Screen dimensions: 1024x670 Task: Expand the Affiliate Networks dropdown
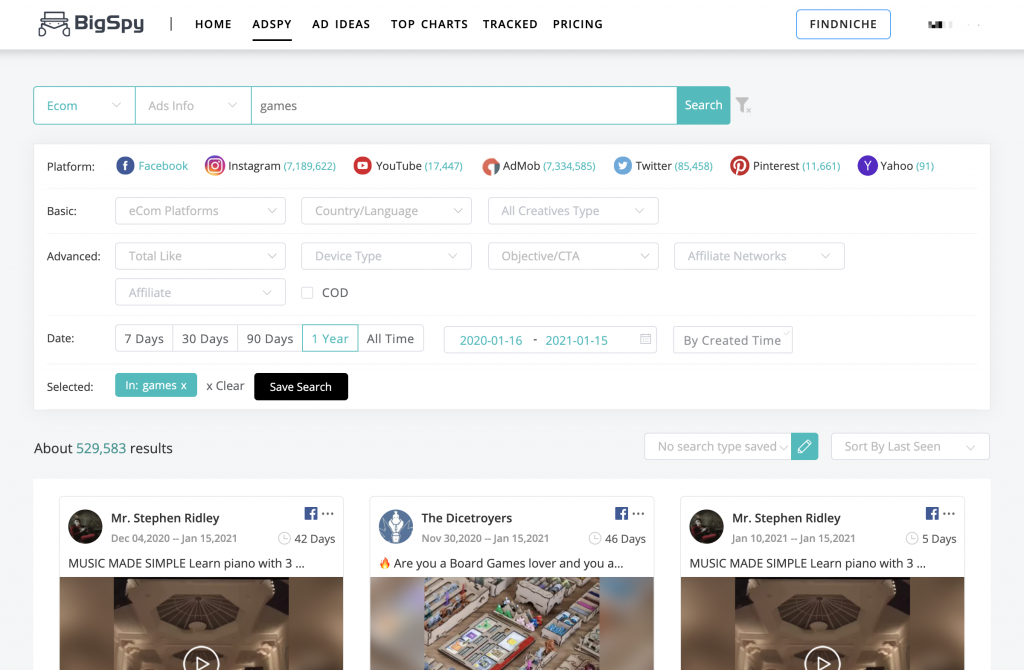click(759, 256)
